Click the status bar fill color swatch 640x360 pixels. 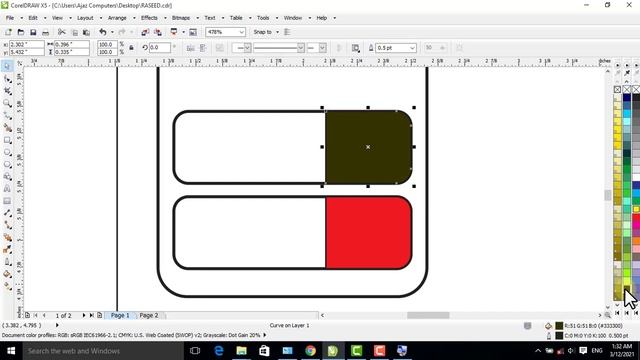[559, 326]
